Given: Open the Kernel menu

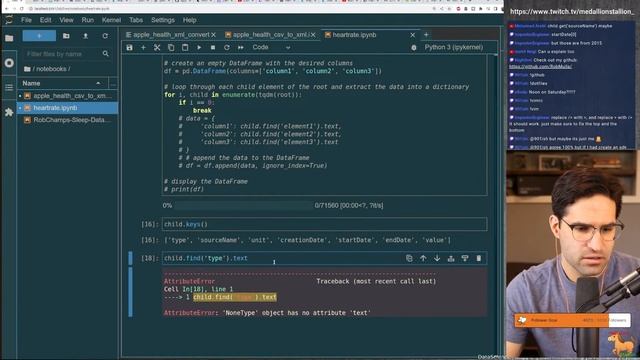Looking at the screenshot, I should (111, 20).
